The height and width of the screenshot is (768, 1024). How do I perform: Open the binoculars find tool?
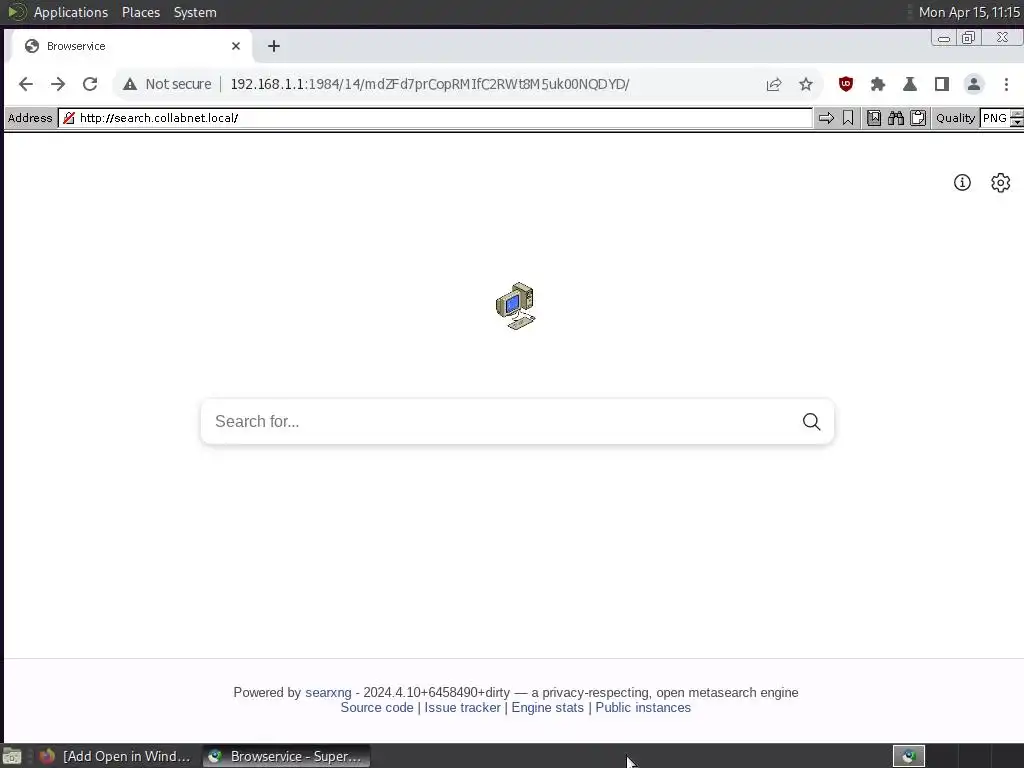(895, 118)
